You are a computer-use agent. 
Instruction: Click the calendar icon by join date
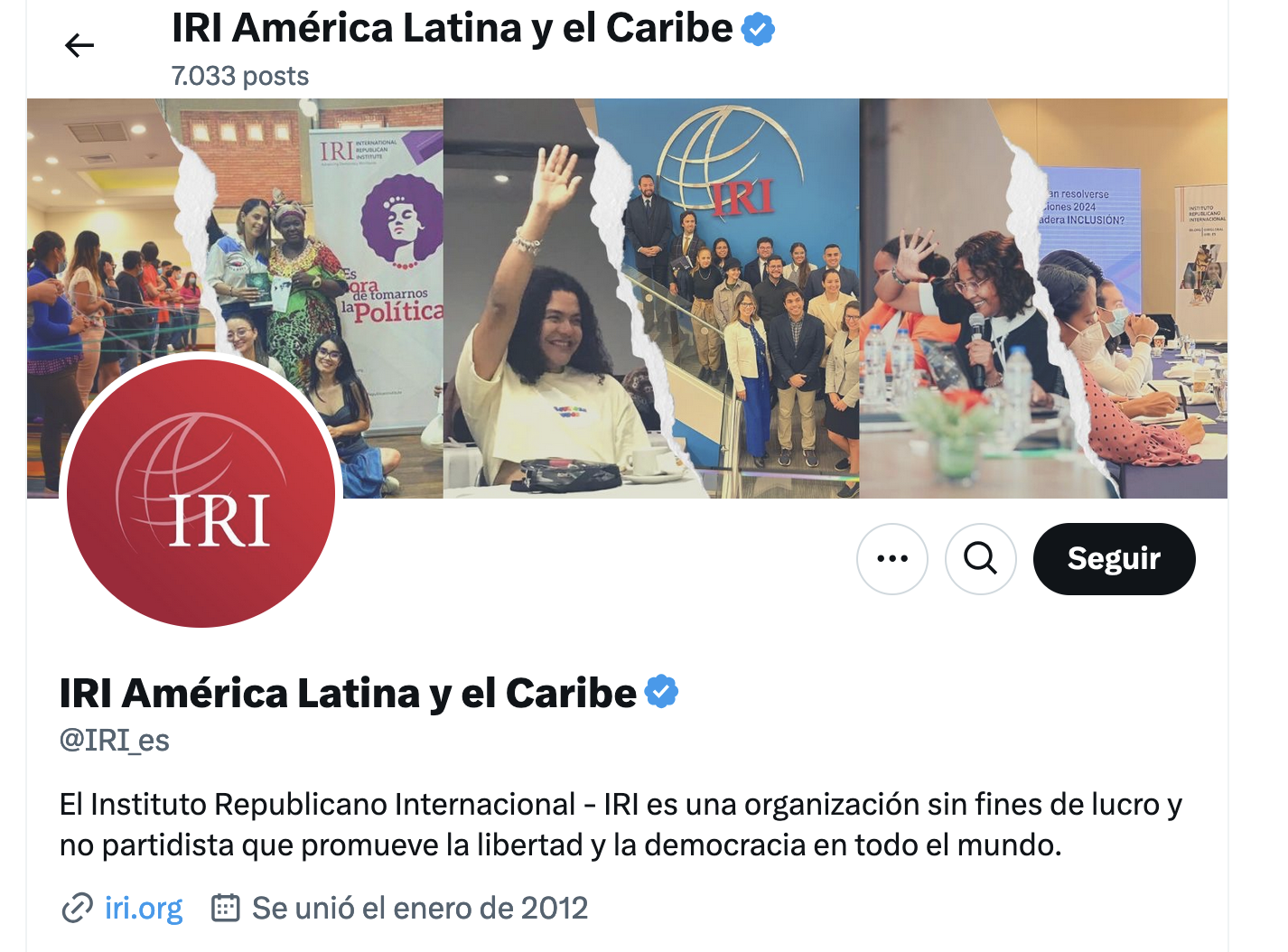click(226, 908)
